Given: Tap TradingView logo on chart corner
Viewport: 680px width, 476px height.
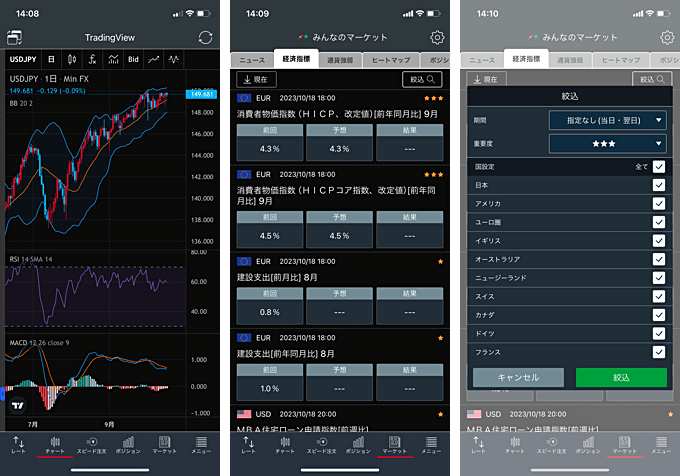Looking at the screenshot, I should (17, 408).
